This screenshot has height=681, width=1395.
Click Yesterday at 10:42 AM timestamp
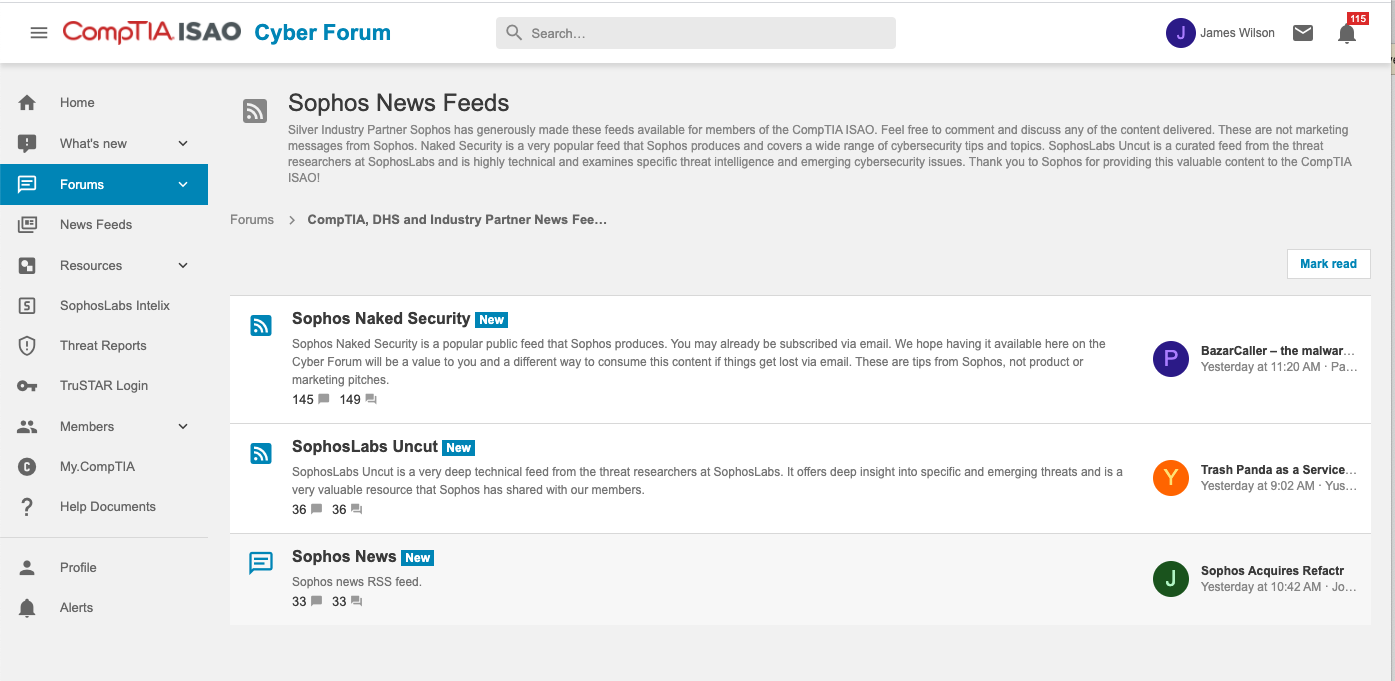(1261, 587)
